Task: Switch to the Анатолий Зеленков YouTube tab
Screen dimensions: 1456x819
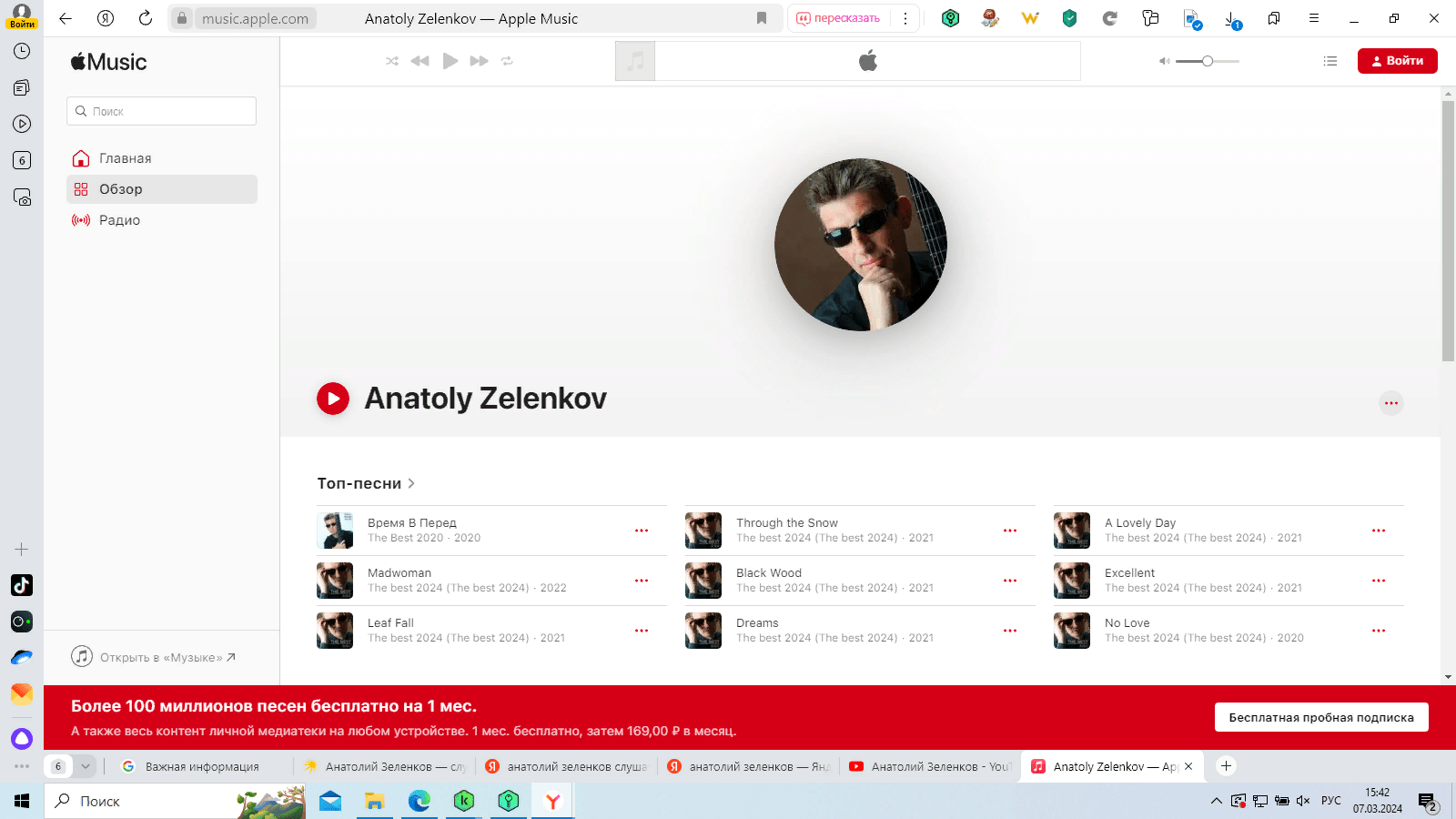Action: [931, 766]
